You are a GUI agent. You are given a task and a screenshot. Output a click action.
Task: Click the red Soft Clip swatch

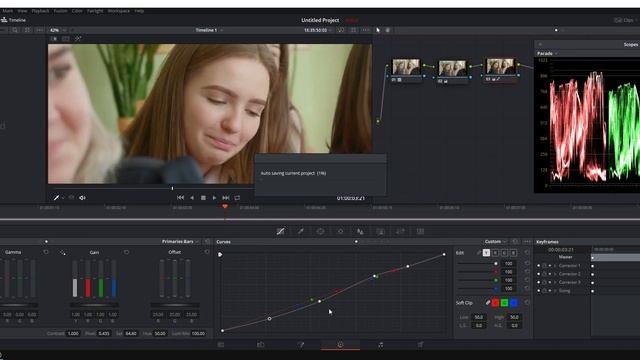tap(496, 302)
